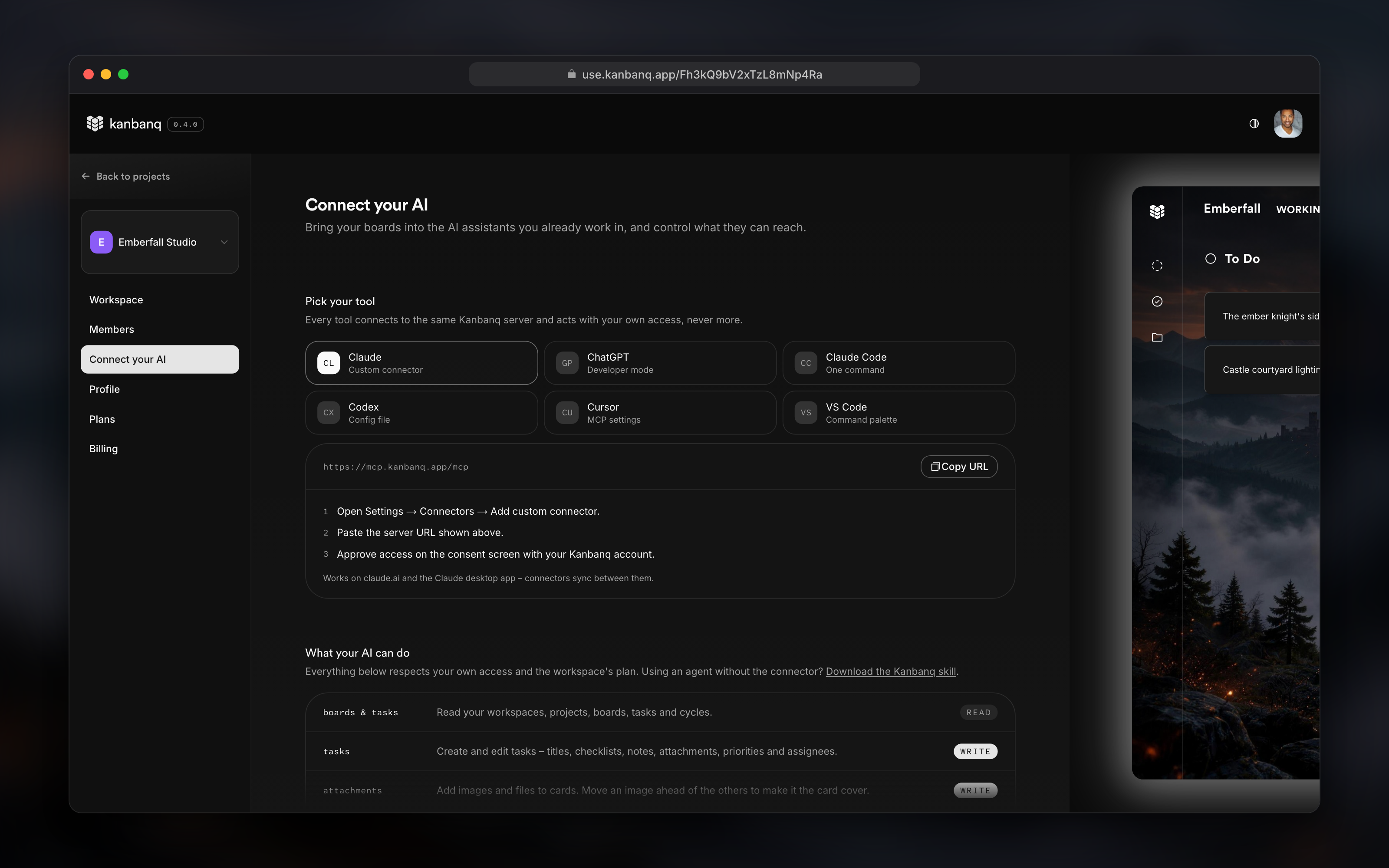
Task: Select Connect your AI in sidebar
Action: 160,359
